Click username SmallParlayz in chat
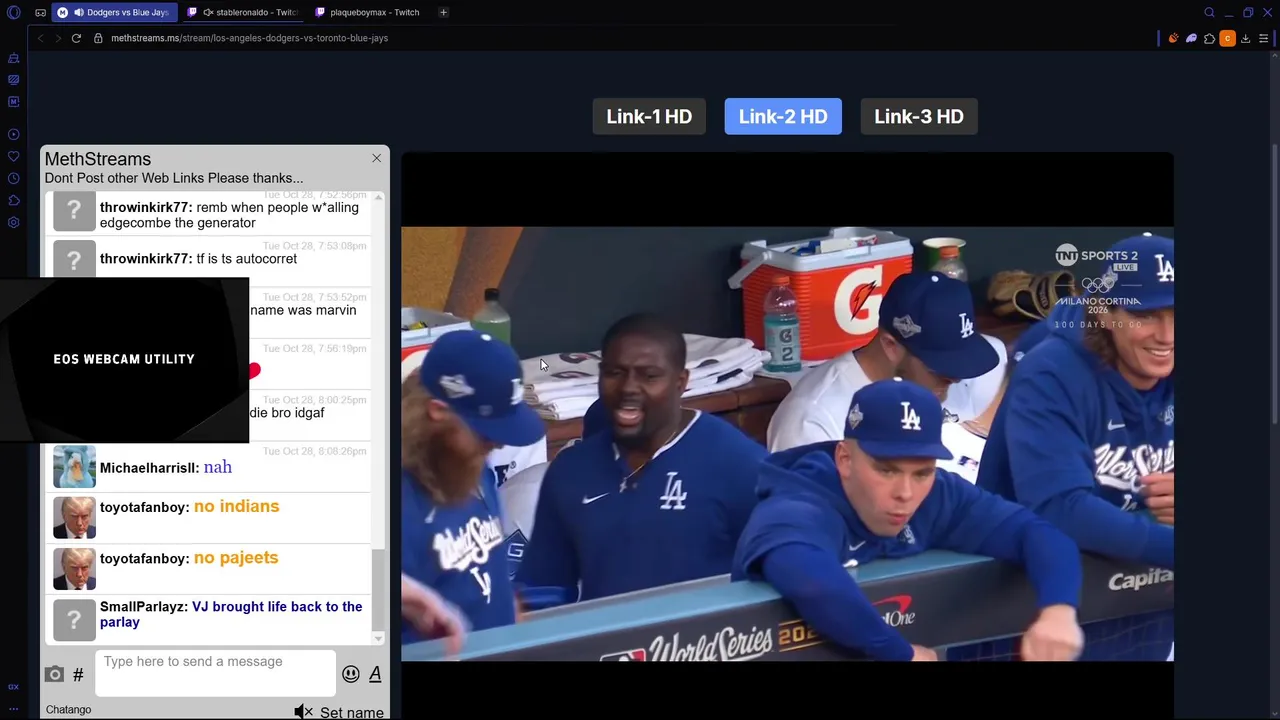 click(x=144, y=607)
